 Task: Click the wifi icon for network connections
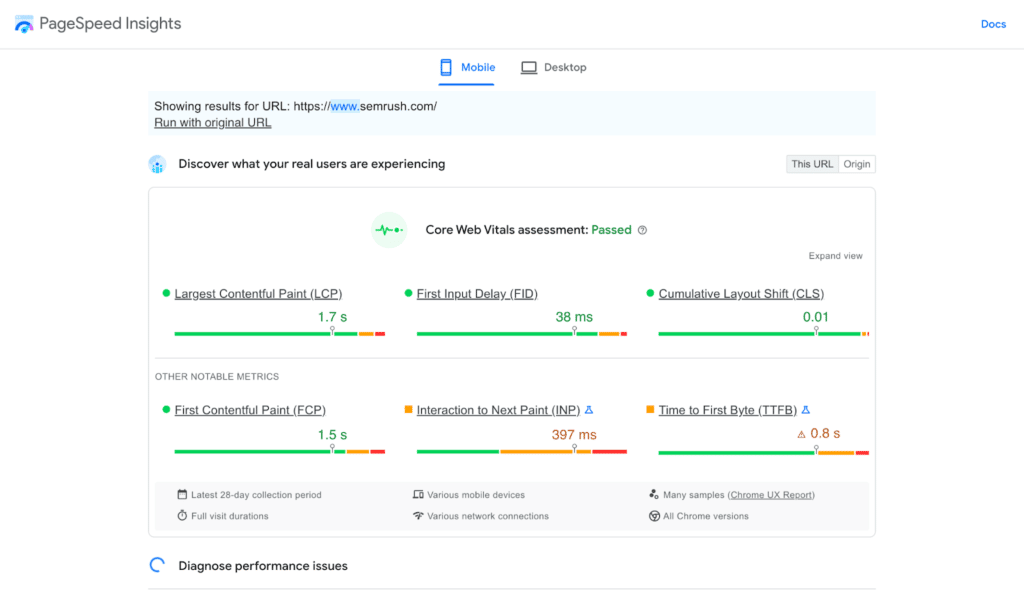[418, 515]
